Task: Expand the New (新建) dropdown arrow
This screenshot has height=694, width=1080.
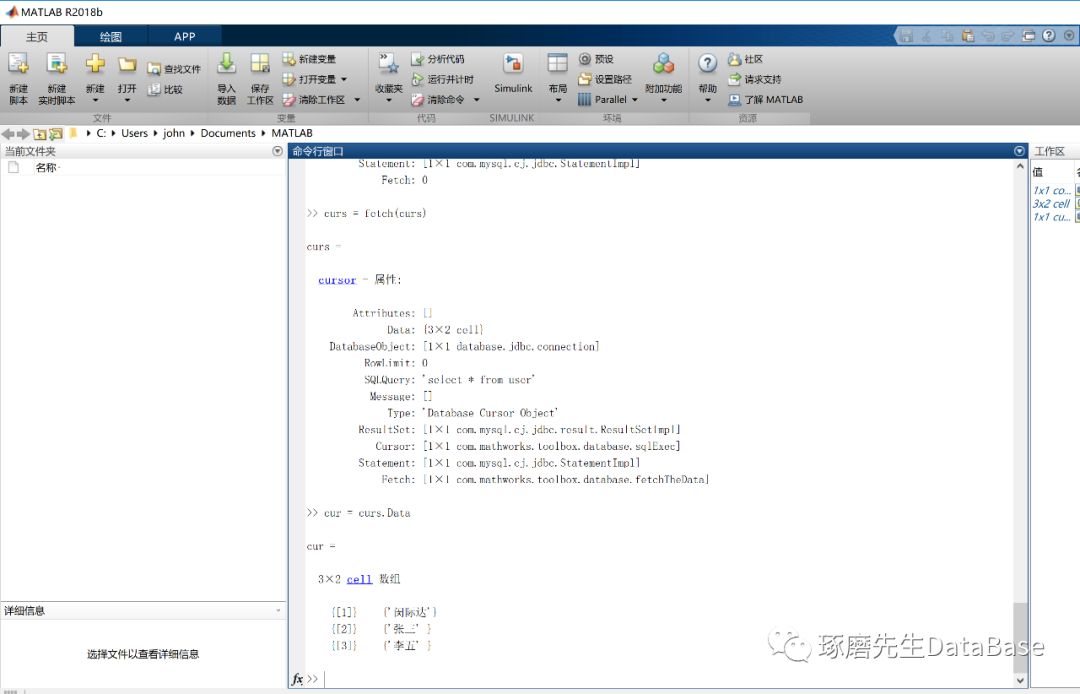Action: click(x=95, y=101)
